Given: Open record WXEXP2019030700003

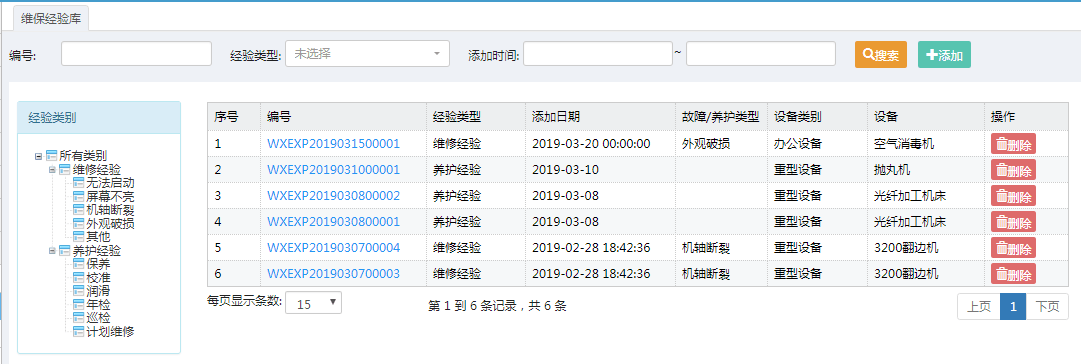Looking at the screenshot, I should tap(333, 274).
